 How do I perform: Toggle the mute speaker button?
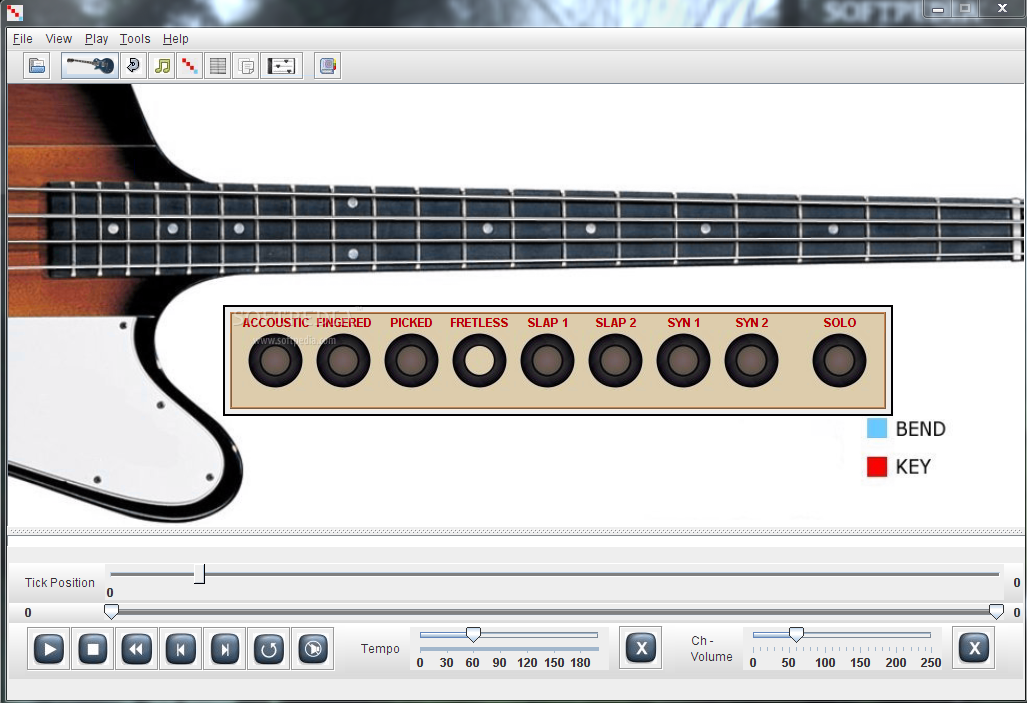point(313,649)
